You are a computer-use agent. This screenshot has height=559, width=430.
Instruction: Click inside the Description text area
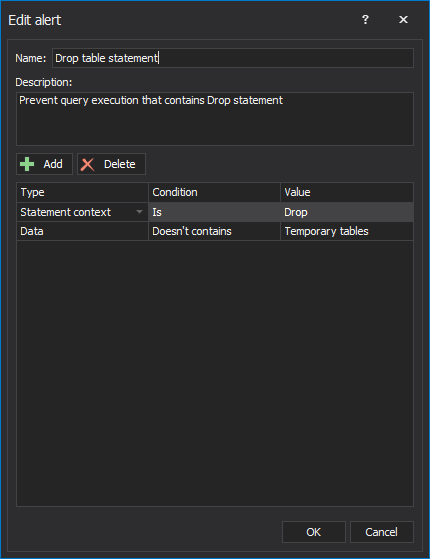tap(215, 119)
